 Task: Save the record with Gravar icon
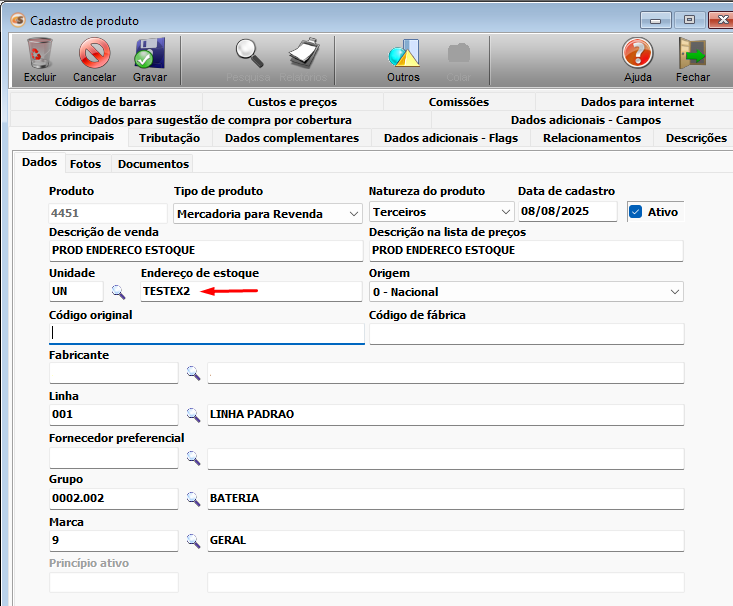(149, 54)
